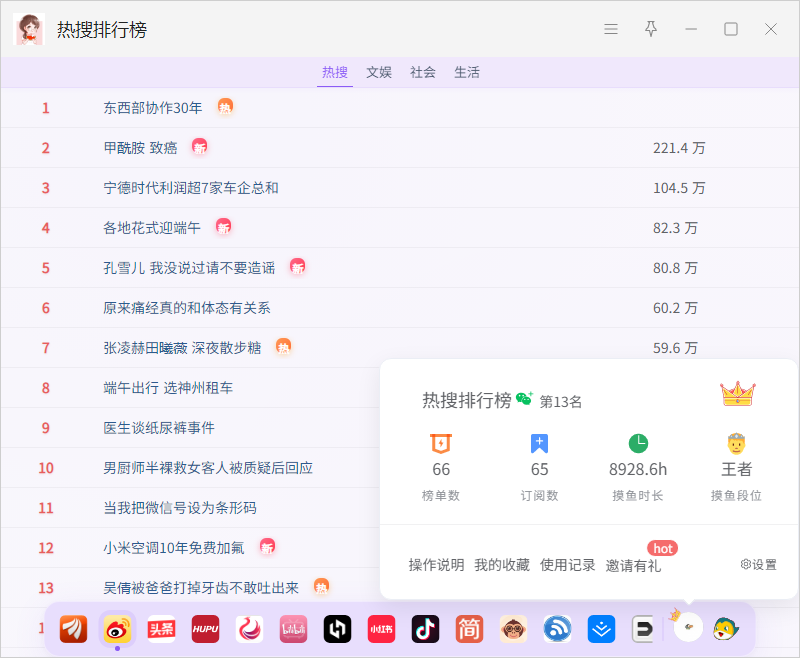Open 操作说明 link in popup

click(436, 565)
